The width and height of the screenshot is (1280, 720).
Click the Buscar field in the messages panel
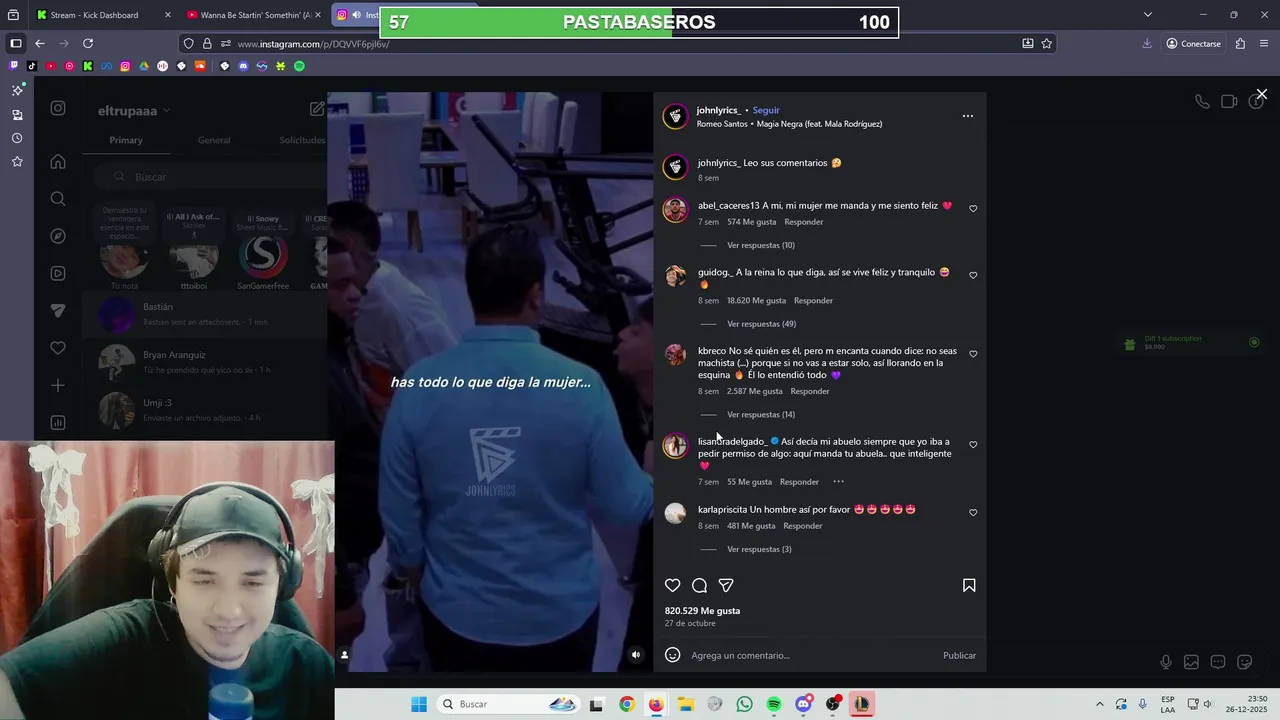[210, 177]
